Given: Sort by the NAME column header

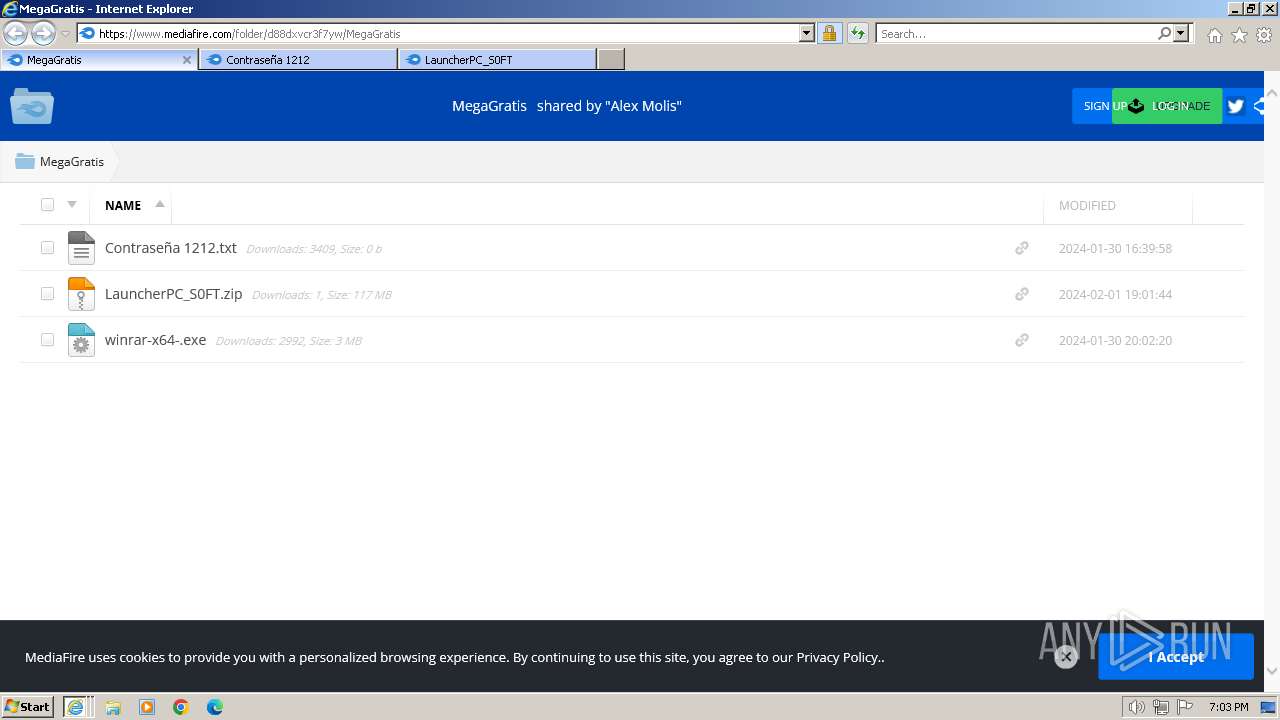Looking at the screenshot, I should pos(123,205).
